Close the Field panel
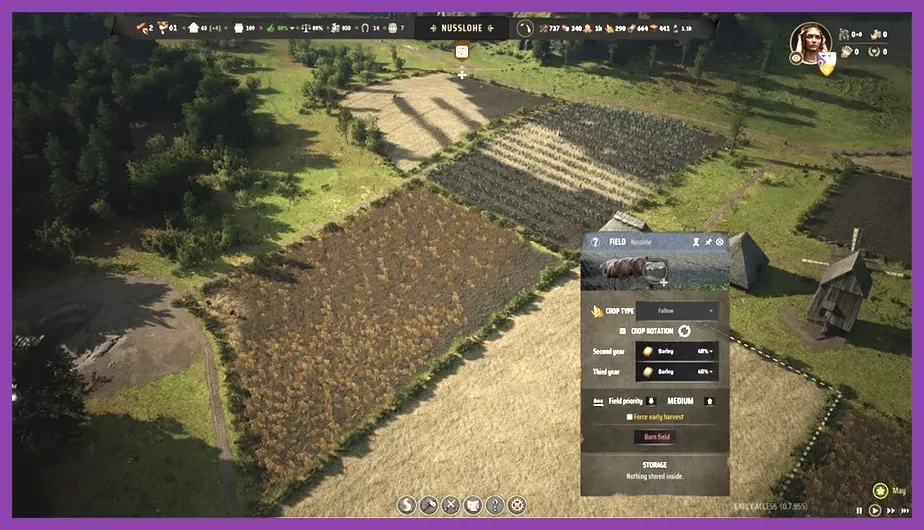 (x=720, y=242)
